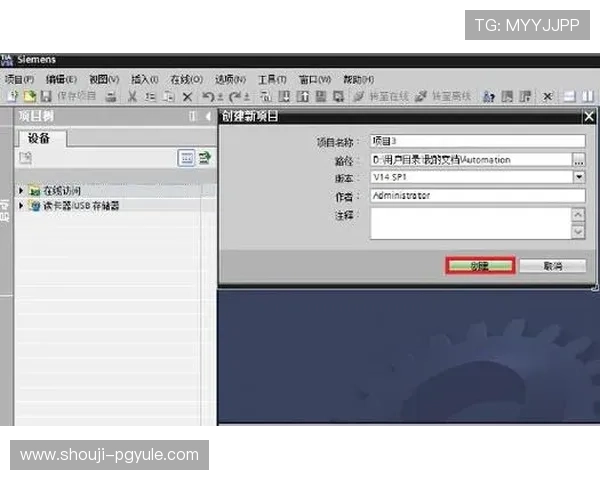Click the Upload from device icon
The width and height of the screenshot is (600, 480).
(x=302, y=96)
